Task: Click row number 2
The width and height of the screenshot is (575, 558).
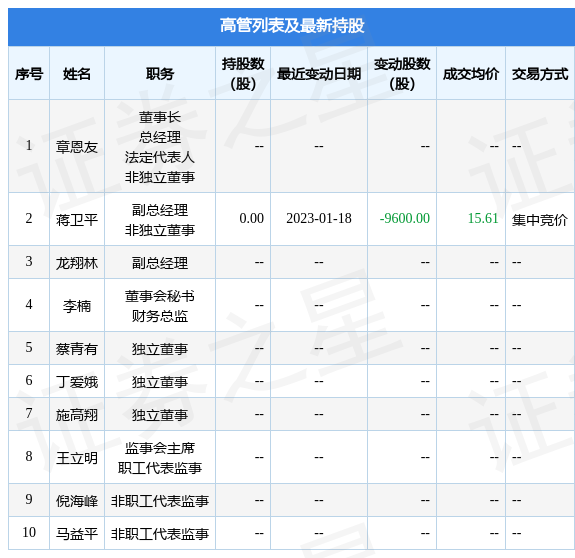Action: click(29, 219)
